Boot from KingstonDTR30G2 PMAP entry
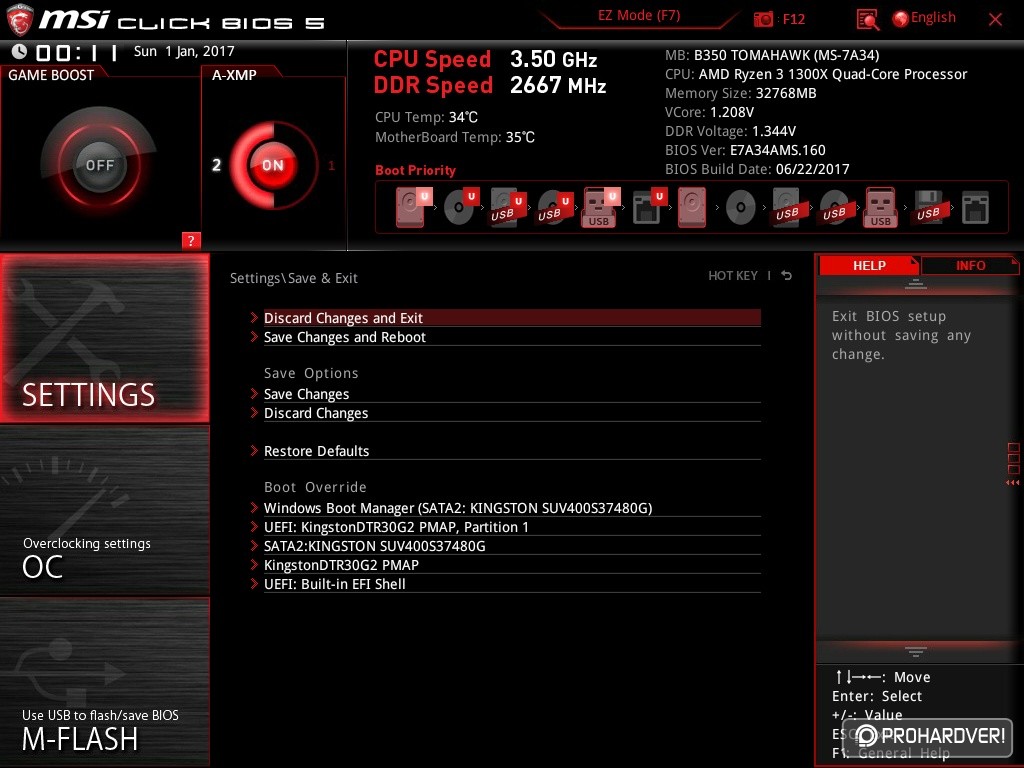 click(512, 565)
